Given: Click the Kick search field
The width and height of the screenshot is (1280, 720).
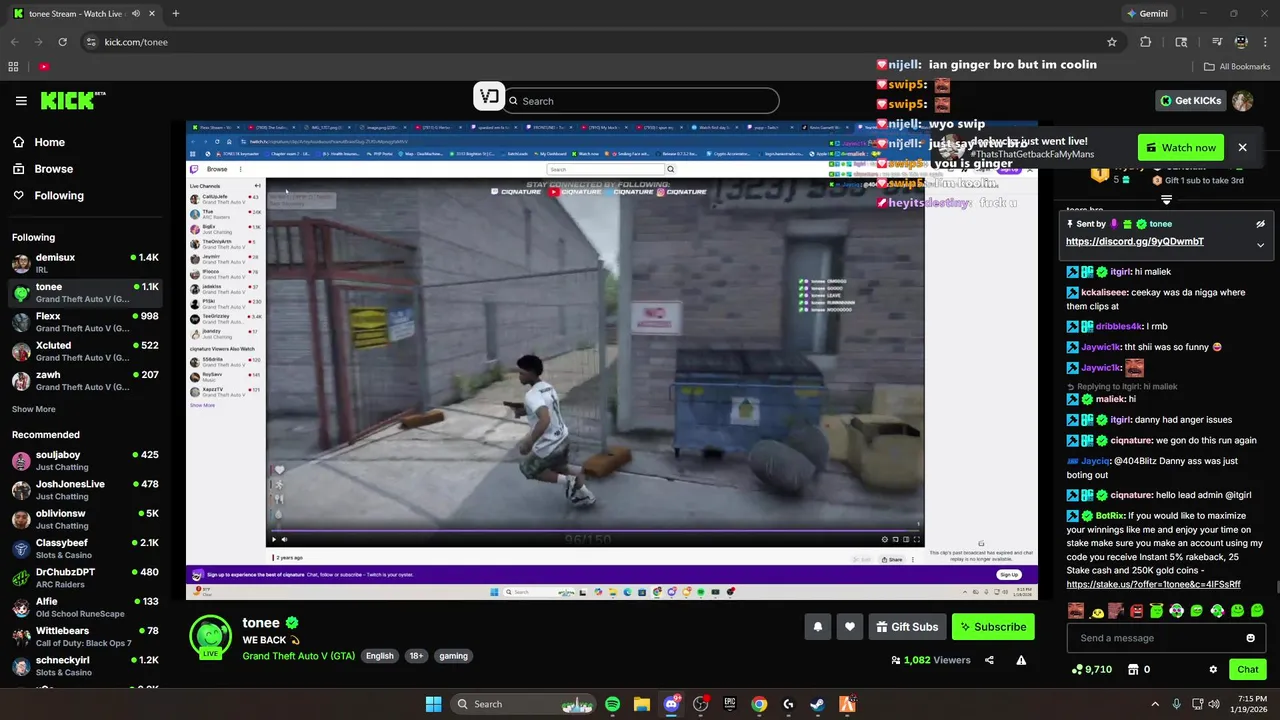Looking at the screenshot, I should coord(640,101).
